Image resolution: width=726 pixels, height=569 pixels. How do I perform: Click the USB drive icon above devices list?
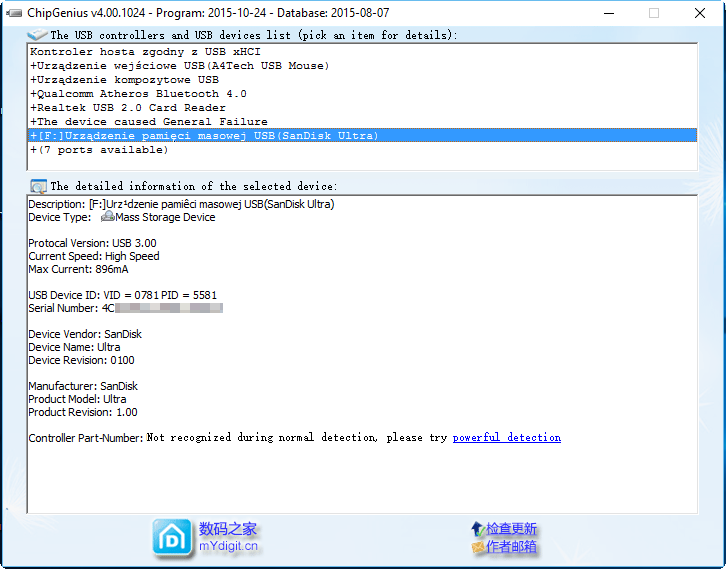coord(37,35)
